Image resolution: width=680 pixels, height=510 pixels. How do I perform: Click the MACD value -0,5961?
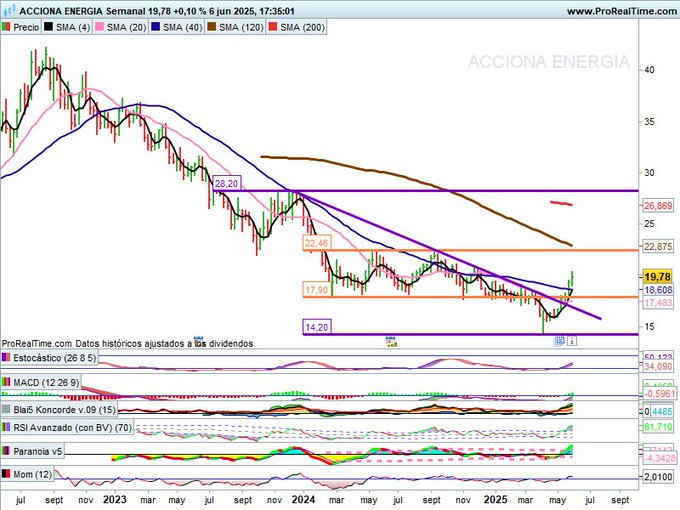click(x=660, y=394)
